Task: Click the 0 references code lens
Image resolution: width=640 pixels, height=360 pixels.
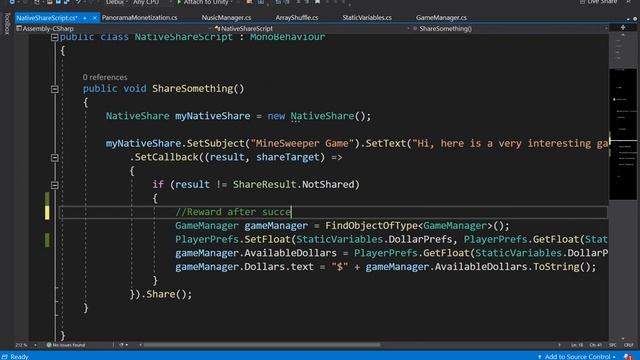Action: [105, 77]
